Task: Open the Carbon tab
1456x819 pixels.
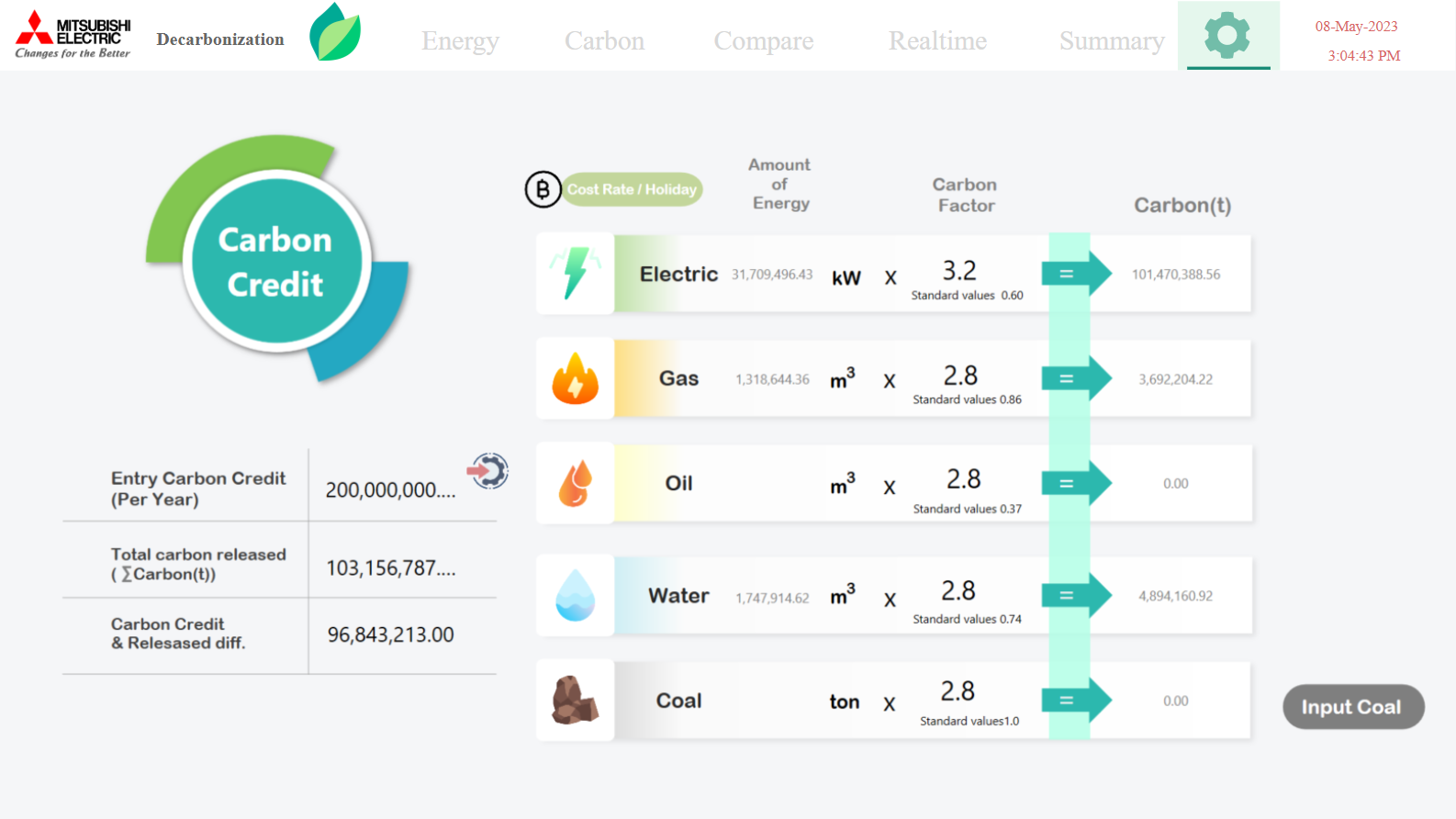Action: click(604, 41)
